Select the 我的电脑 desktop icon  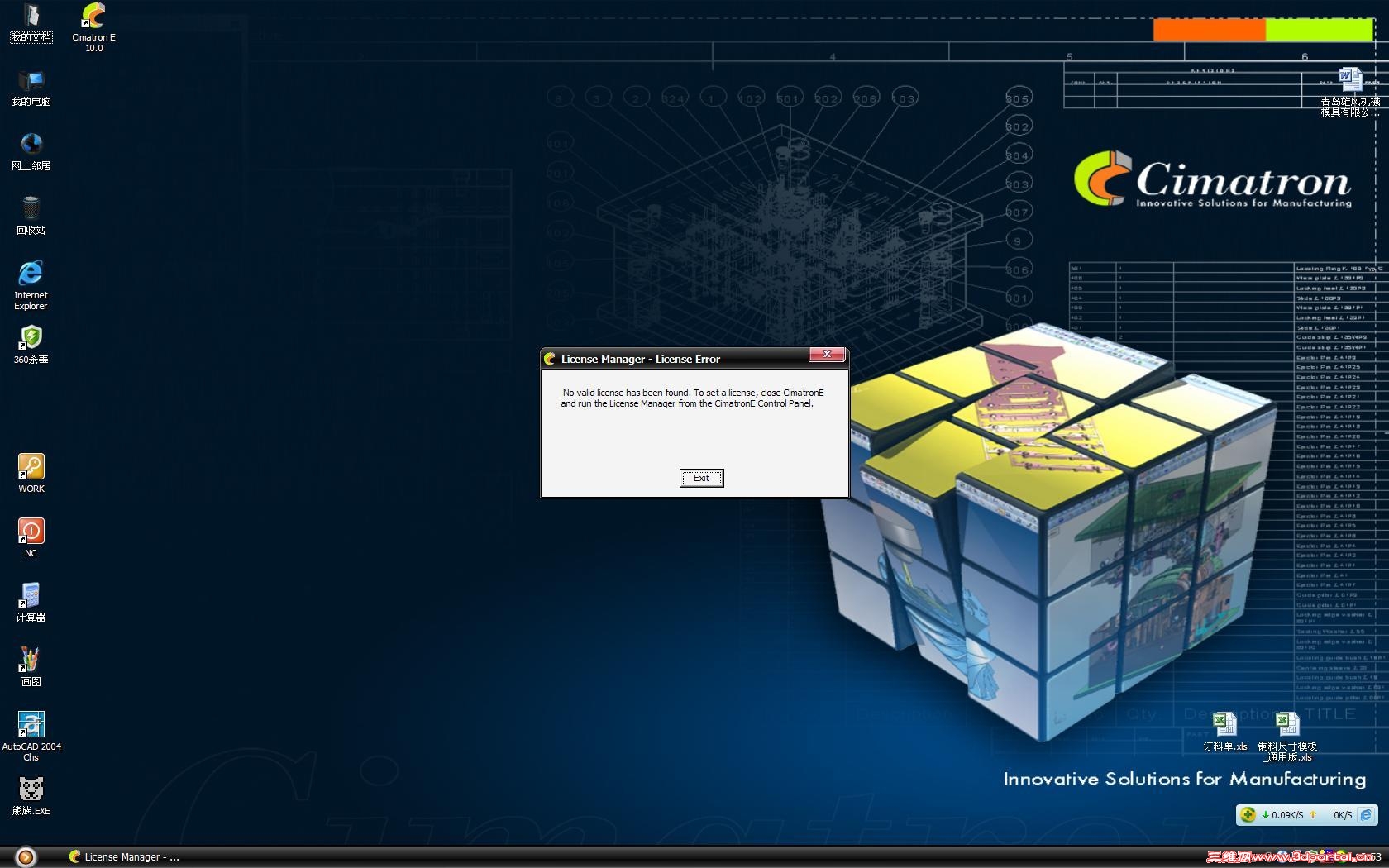31,88
